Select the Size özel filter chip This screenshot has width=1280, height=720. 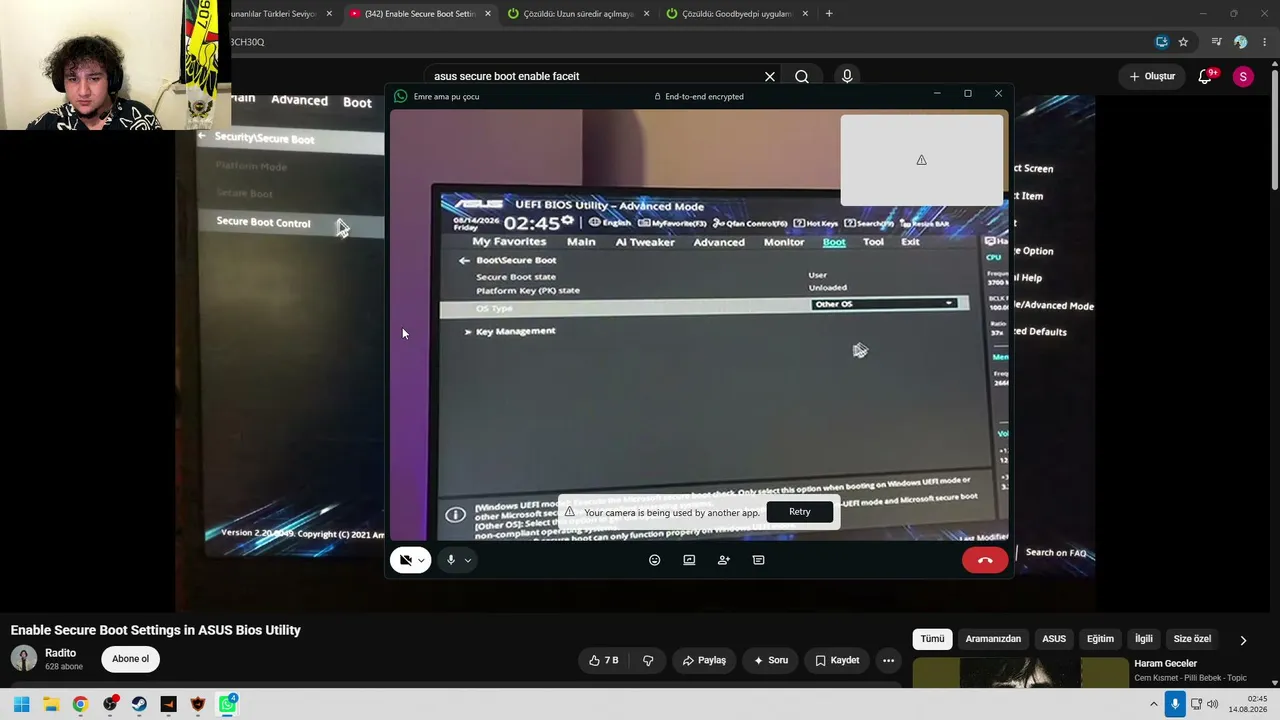pyautogui.click(x=1192, y=639)
